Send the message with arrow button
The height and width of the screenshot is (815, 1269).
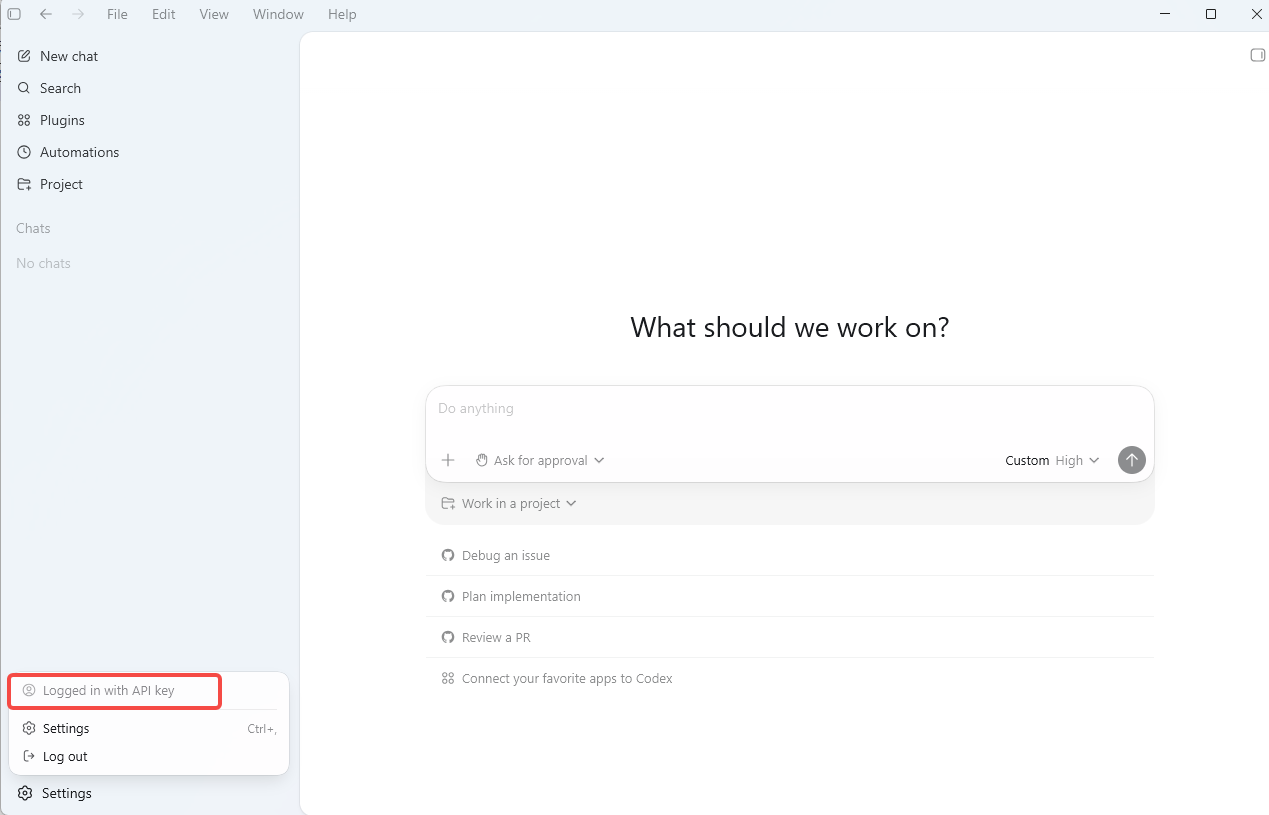pos(1132,460)
